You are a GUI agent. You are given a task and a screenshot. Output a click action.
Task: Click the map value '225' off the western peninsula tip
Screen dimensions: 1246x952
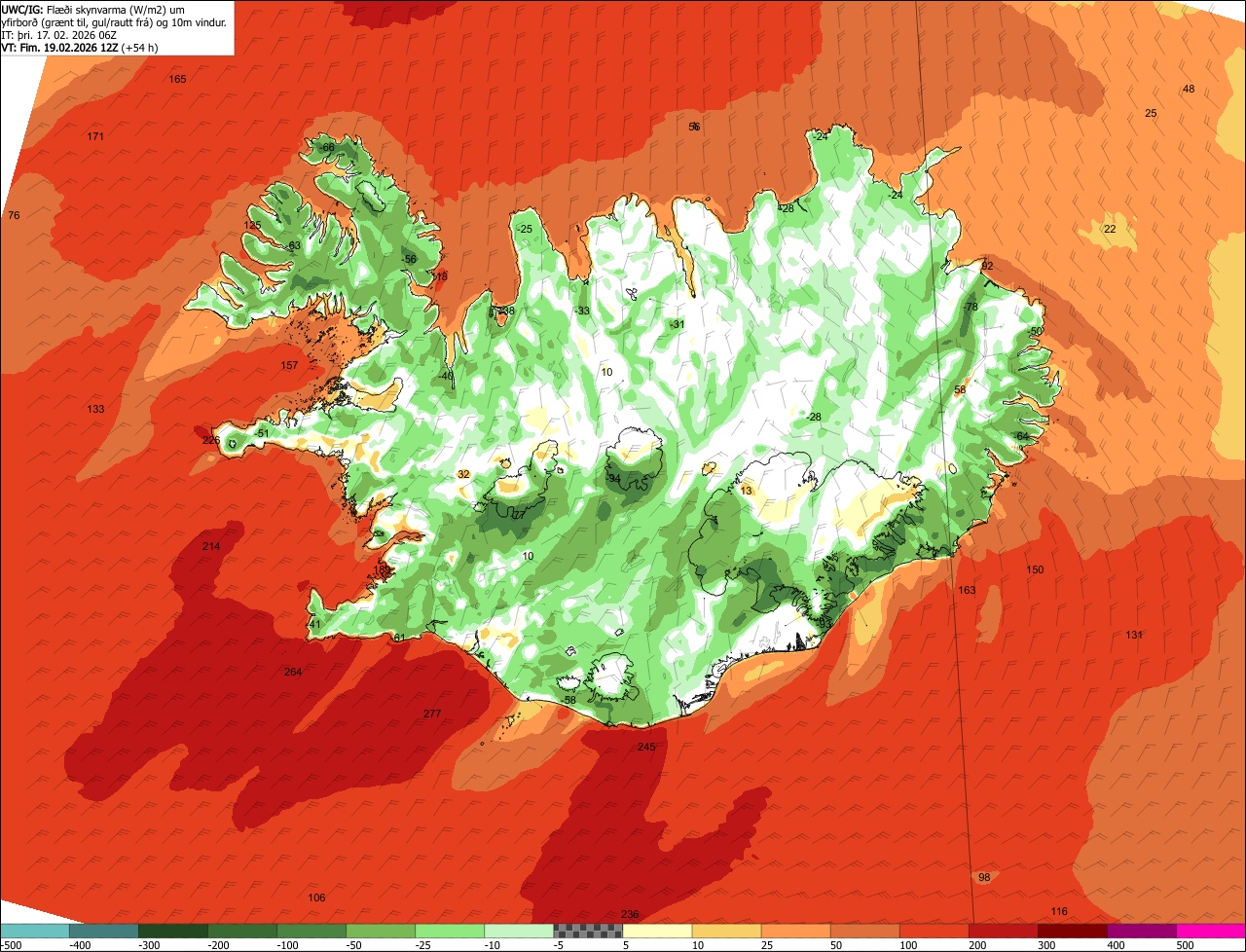210,440
